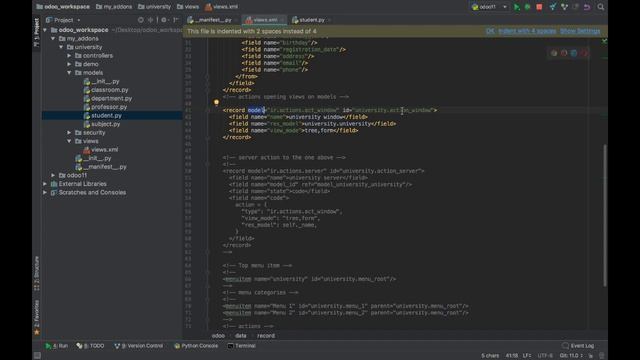Click the yellow intention lightbulb
Image resolution: width=640 pixels, height=360 pixels.
pyautogui.click(x=216, y=102)
